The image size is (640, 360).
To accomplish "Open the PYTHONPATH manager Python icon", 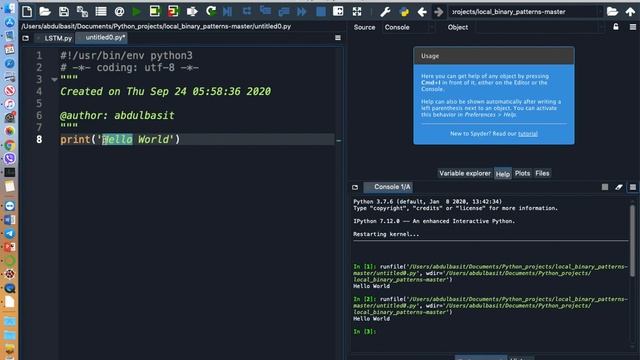I will 404,12.
